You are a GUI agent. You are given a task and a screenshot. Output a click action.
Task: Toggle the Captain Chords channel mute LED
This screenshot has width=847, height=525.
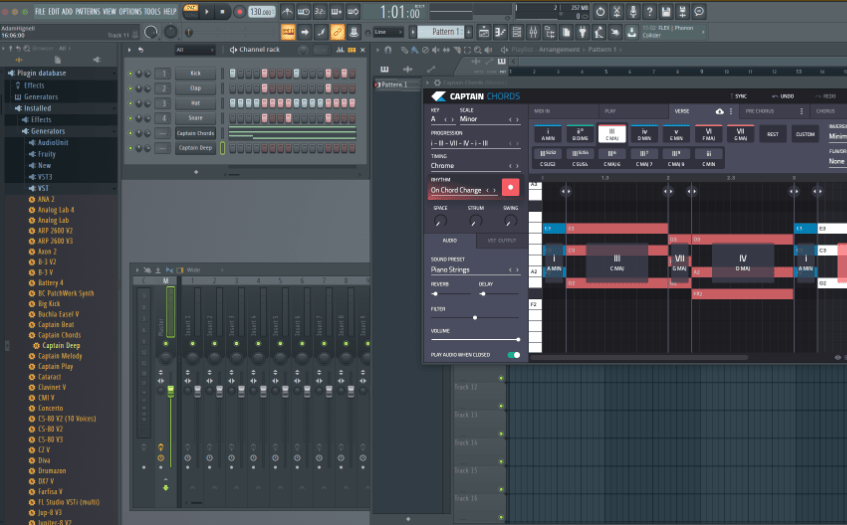[130, 133]
